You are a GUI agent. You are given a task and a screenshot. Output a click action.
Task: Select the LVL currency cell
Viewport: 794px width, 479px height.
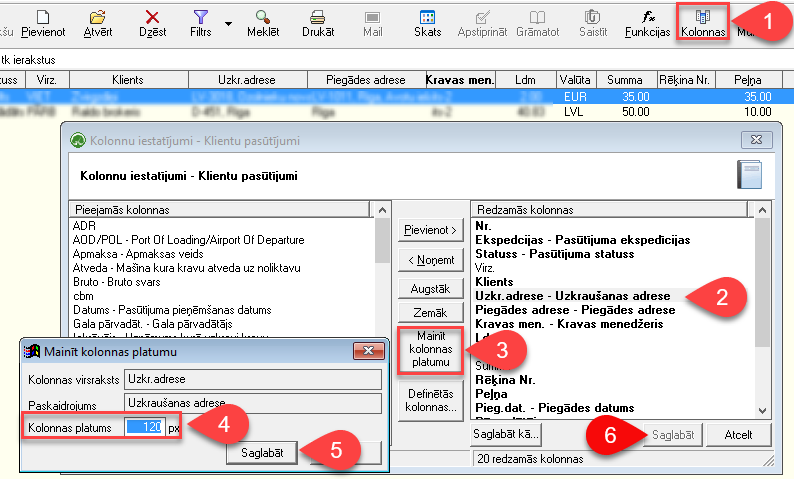click(x=575, y=112)
